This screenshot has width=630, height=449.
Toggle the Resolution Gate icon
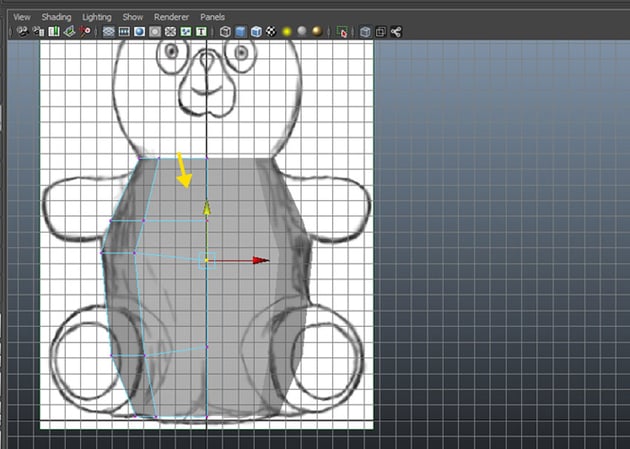pyautogui.click(x=139, y=31)
